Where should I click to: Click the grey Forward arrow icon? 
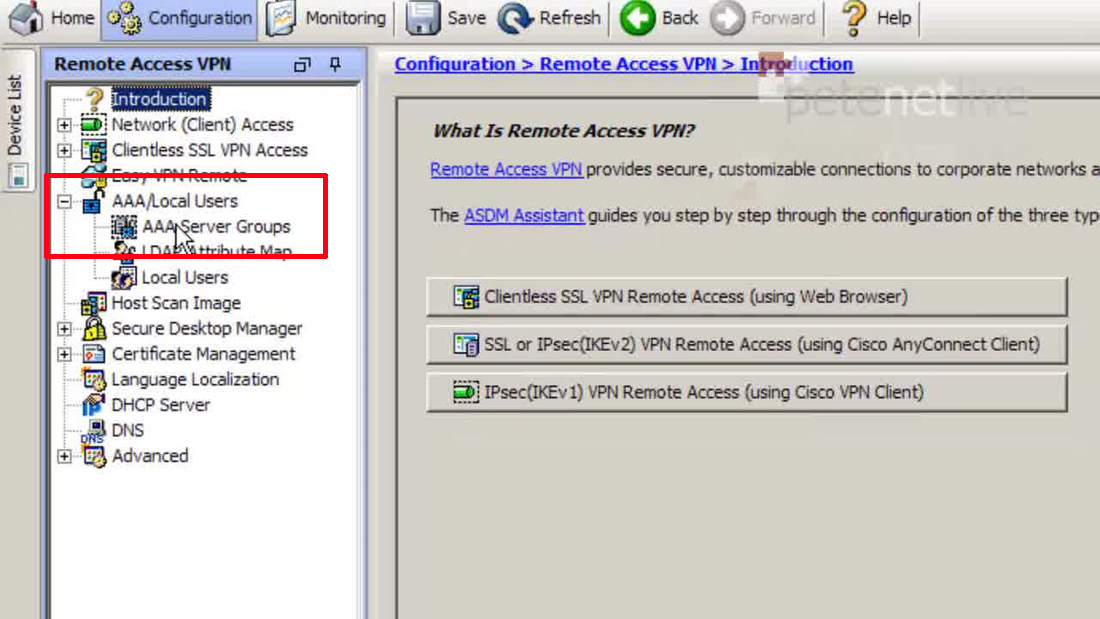(727, 18)
